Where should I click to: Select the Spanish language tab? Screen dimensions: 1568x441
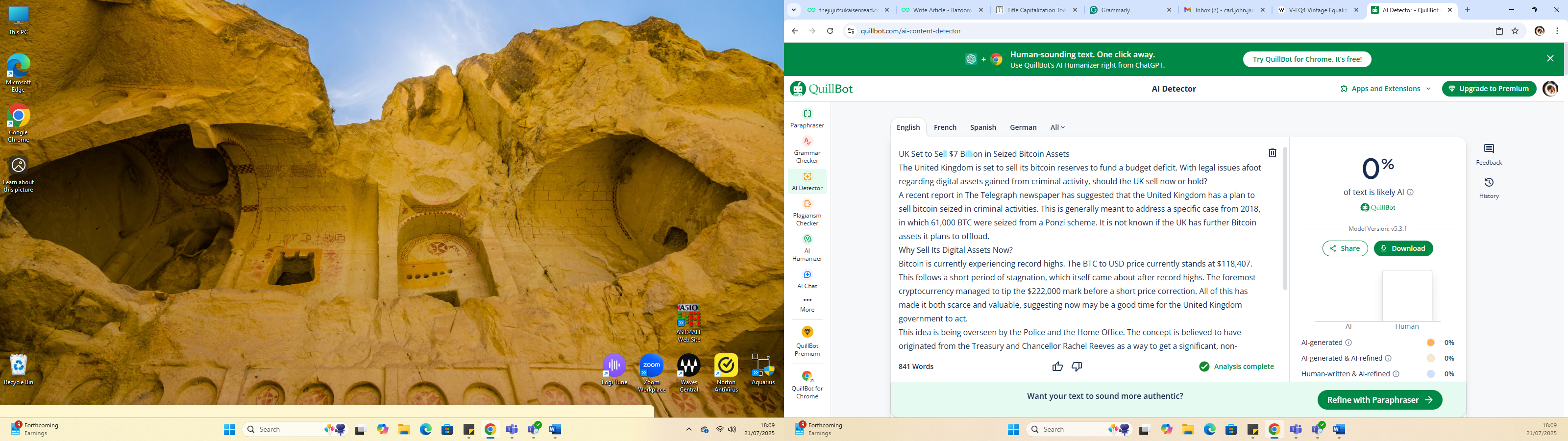coord(983,127)
